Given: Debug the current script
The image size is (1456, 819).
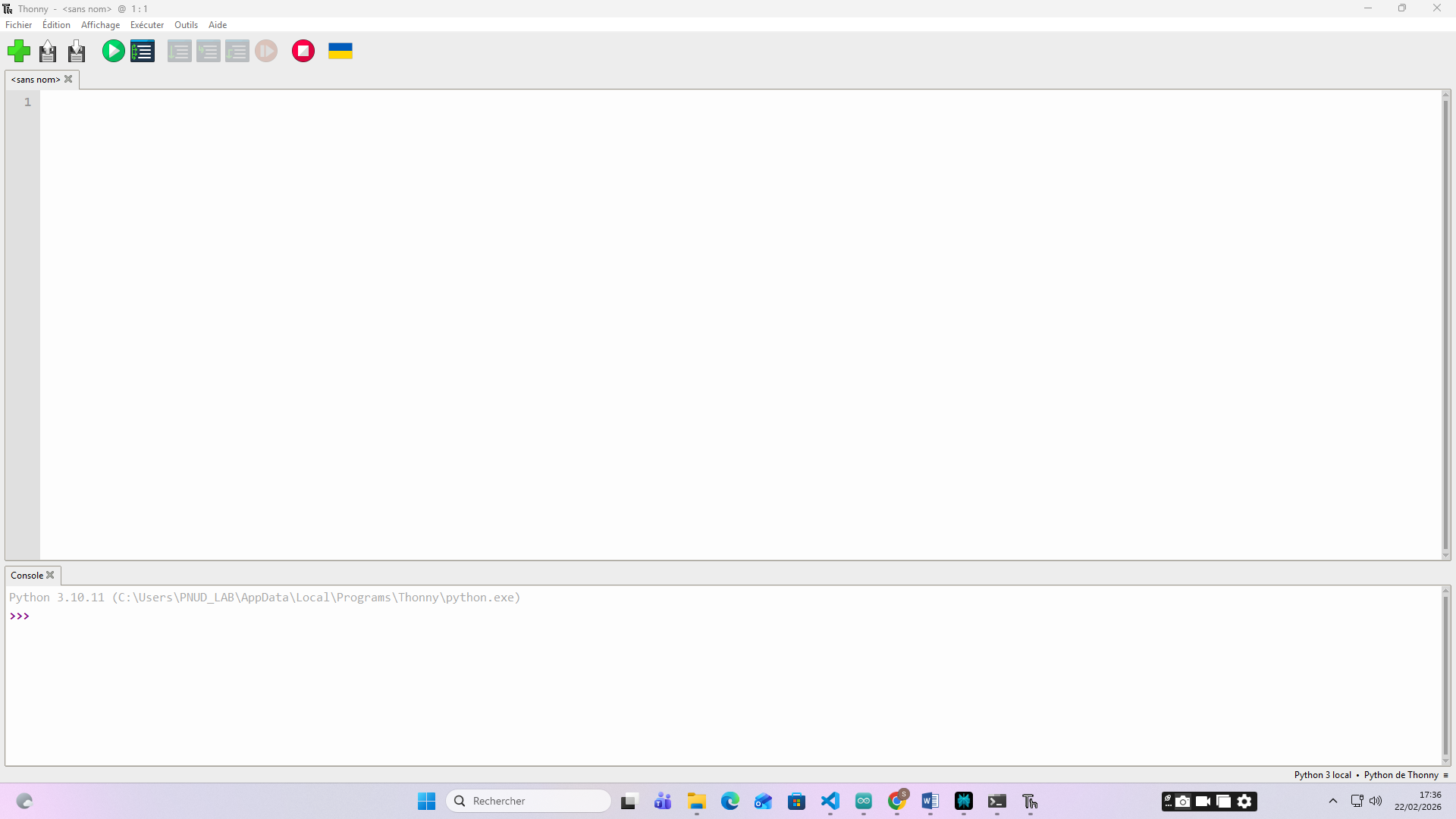Looking at the screenshot, I should tap(143, 51).
